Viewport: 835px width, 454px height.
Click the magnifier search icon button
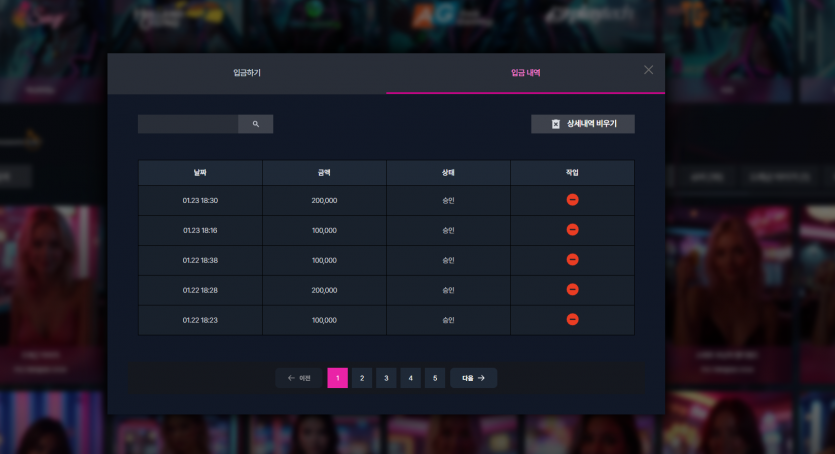(256, 124)
